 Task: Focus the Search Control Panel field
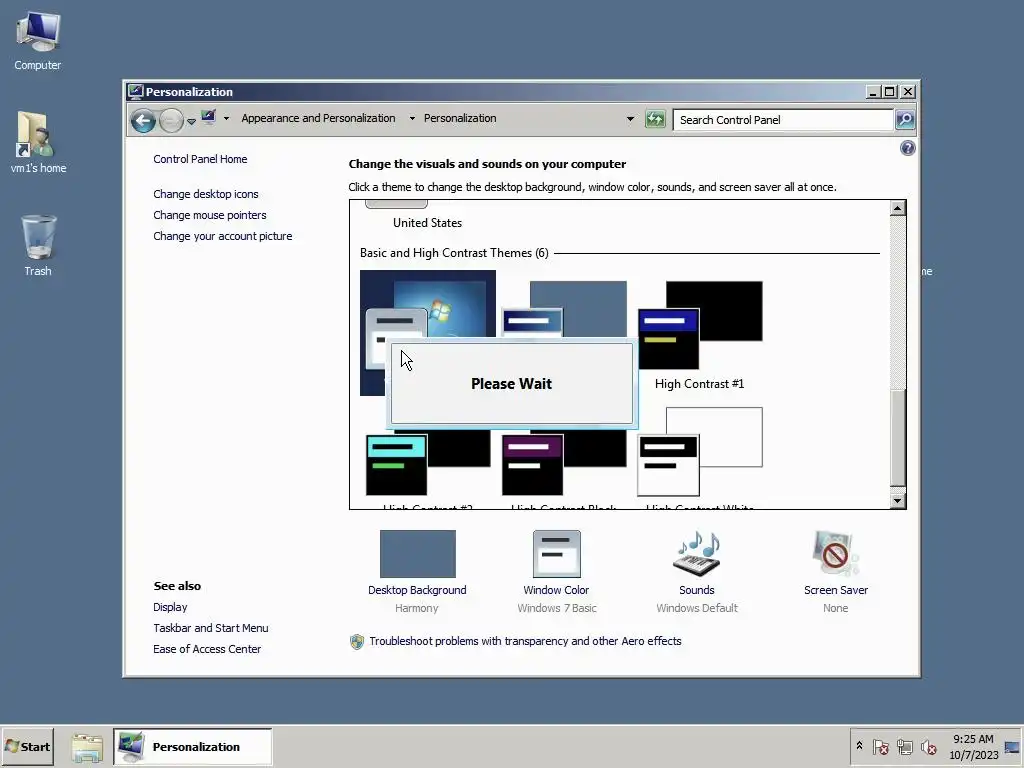tap(783, 120)
